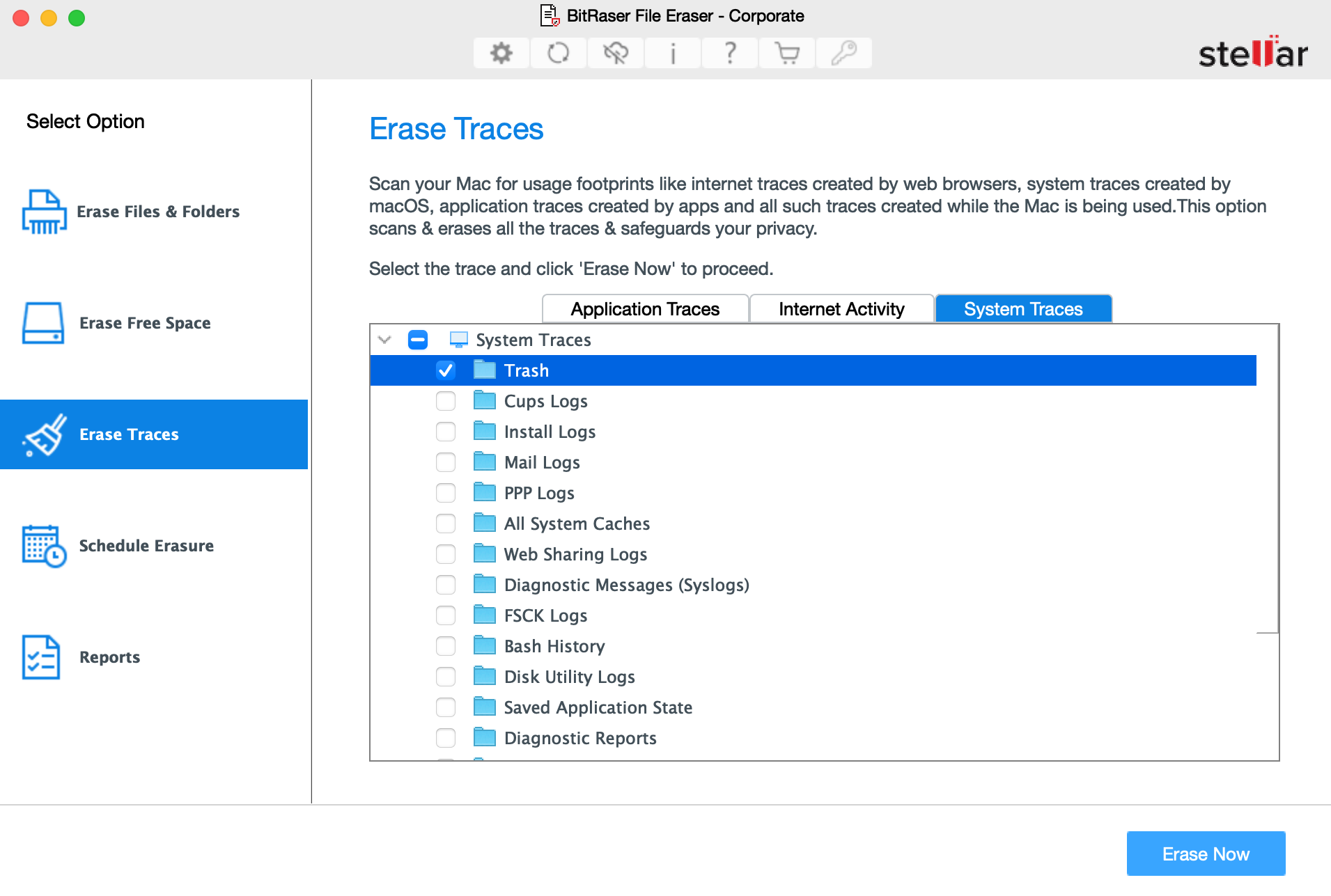Check the Saved Application State checkbox
The image size is (1331, 896).
tap(446, 707)
